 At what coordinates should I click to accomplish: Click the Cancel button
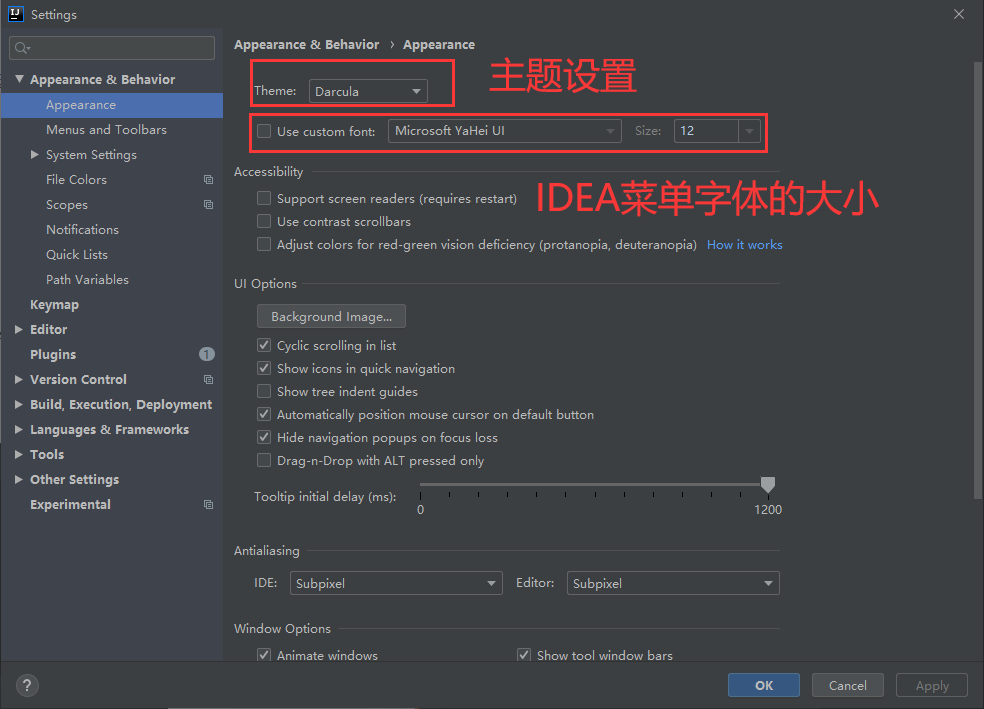pyautogui.click(x=848, y=685)
